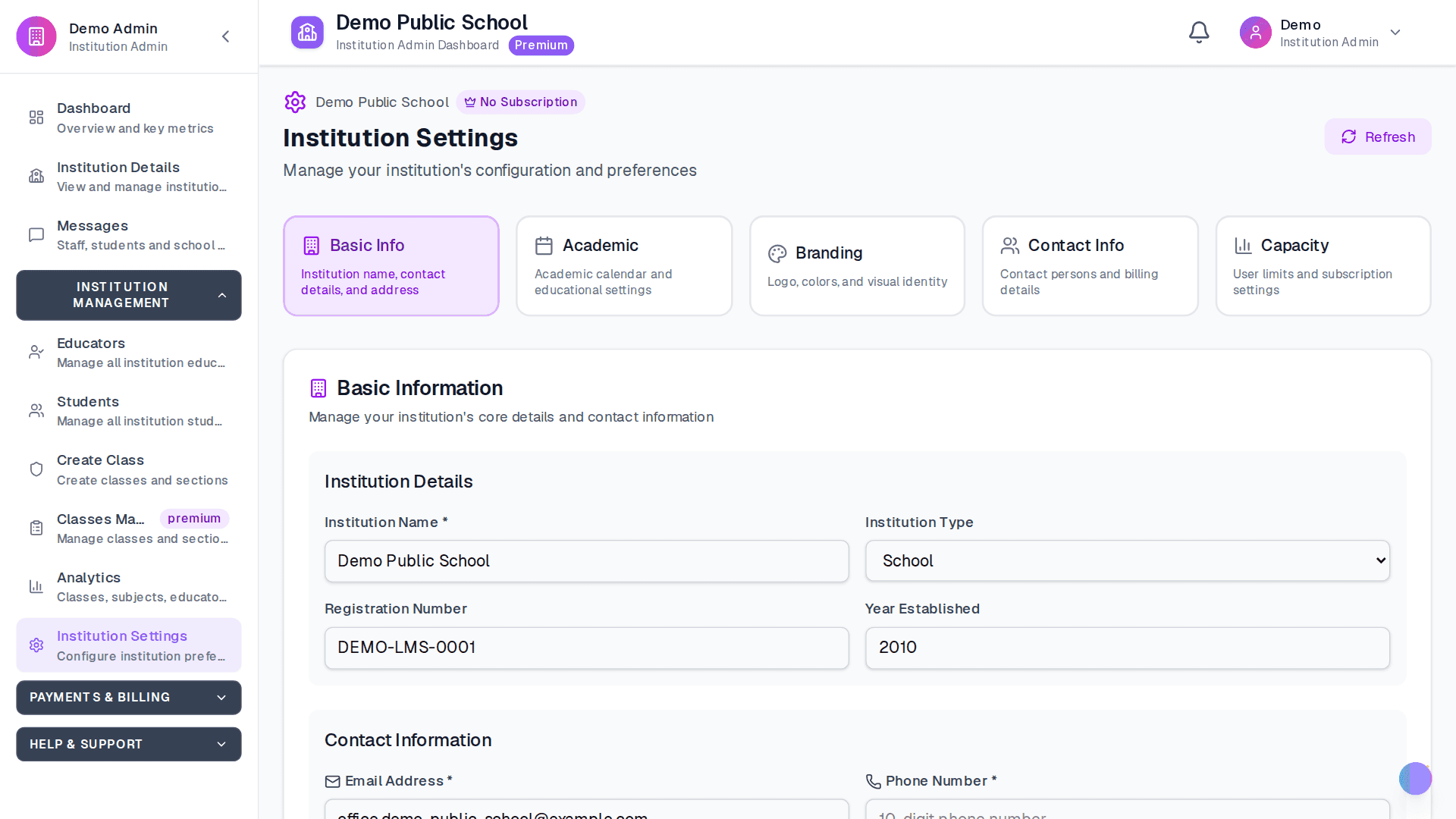
Task: Switch to the Branding tab
Action: pyautogui.click(x=857, y=266)
